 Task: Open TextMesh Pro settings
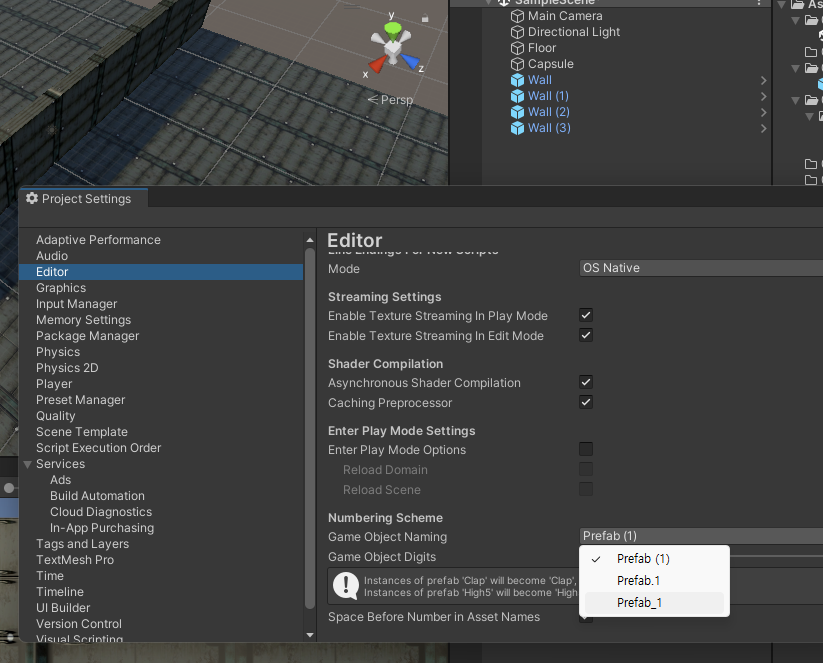75,560
